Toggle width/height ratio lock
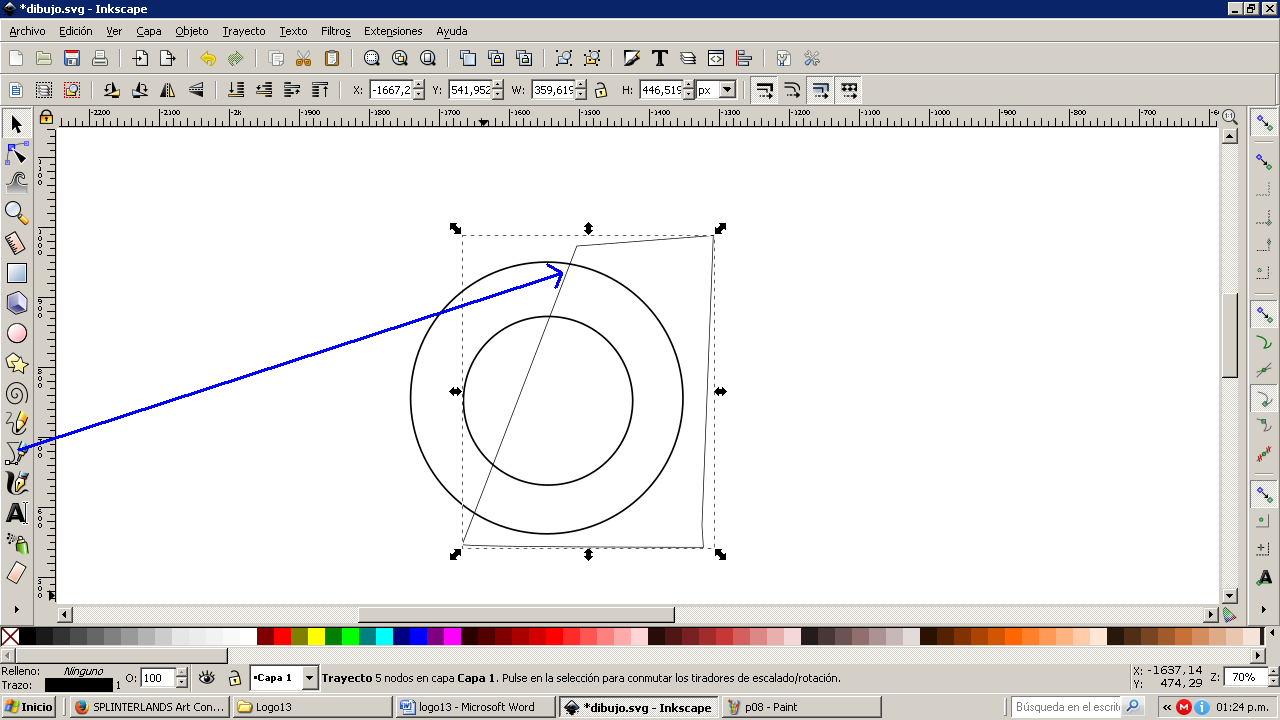 (601, 90)
